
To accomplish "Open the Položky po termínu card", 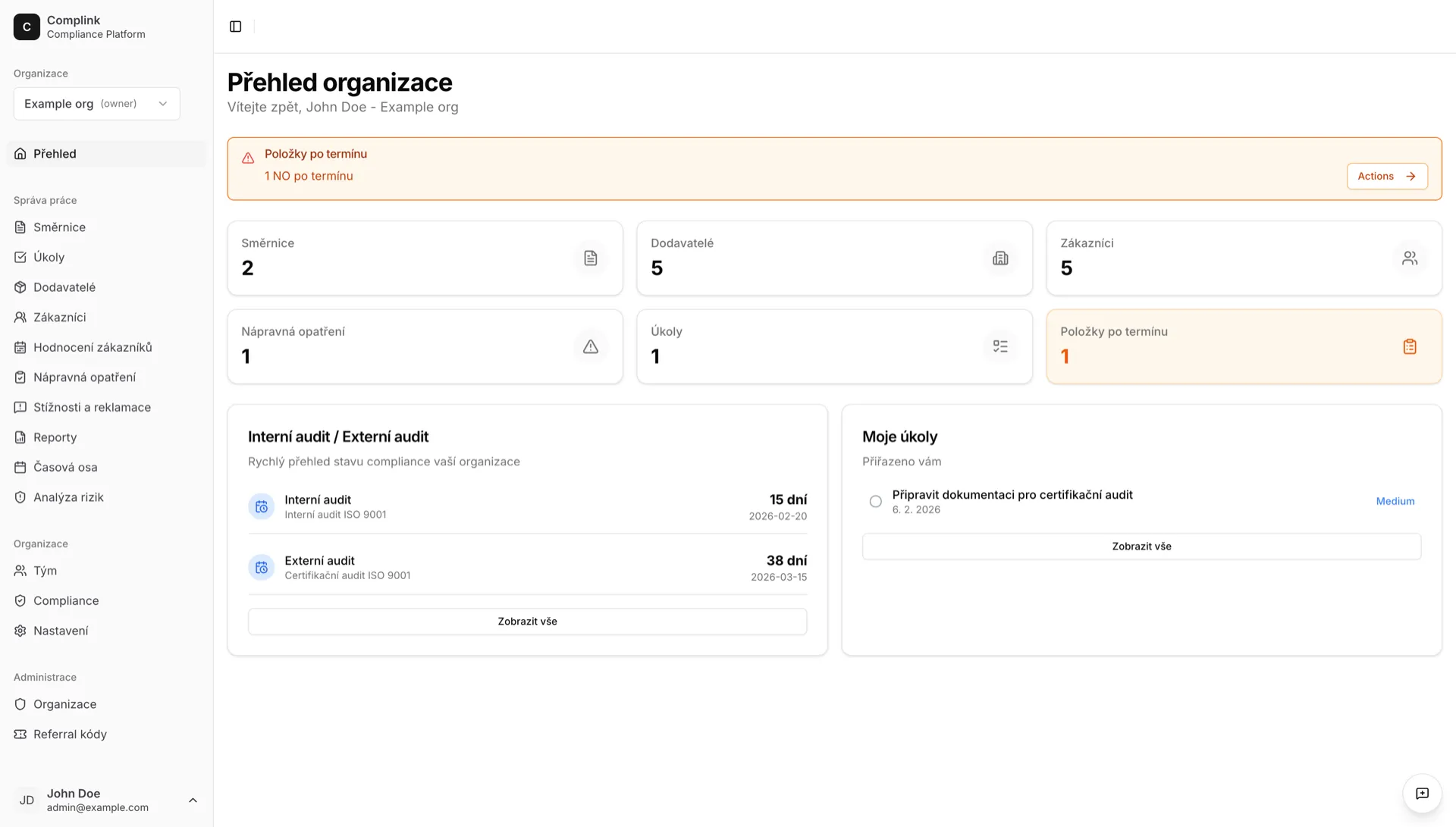I will [x=1243, y=346].
